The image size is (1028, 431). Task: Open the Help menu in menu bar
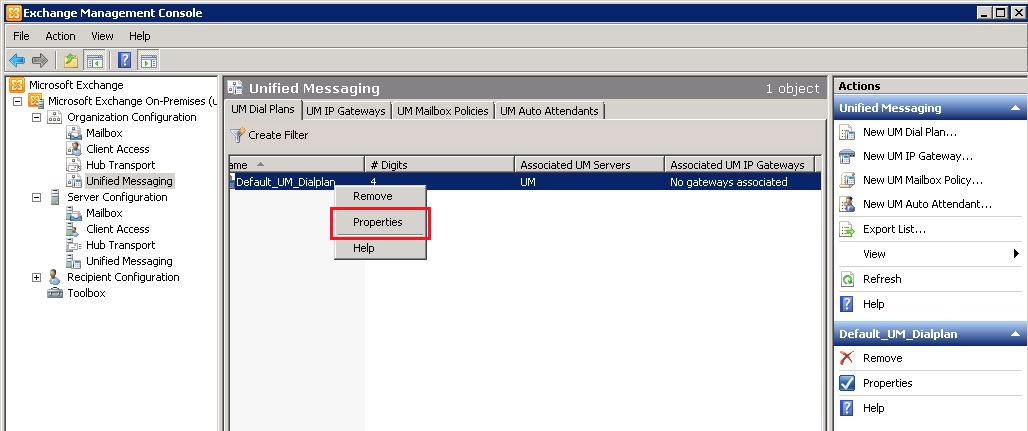140,36
